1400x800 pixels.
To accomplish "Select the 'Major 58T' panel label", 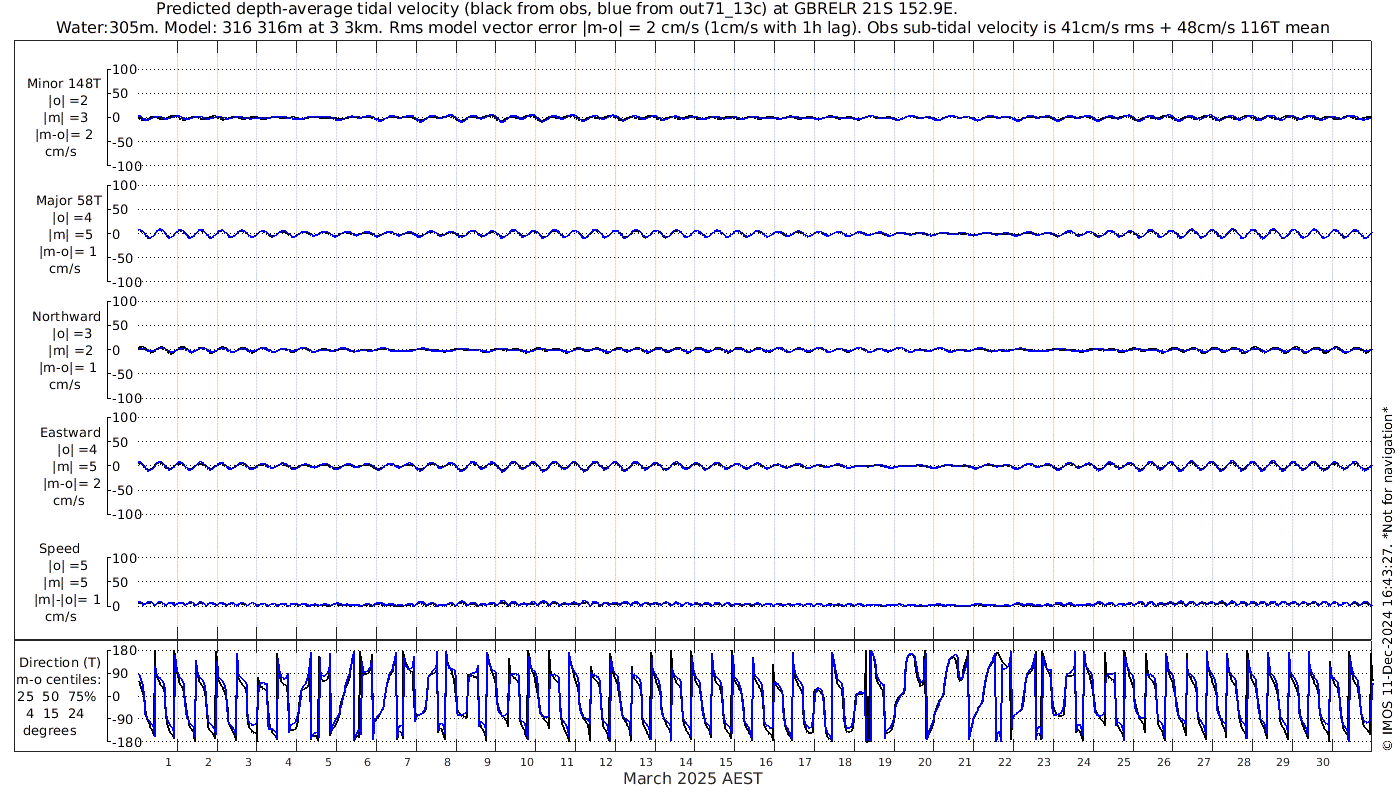I will coord(69,200).
